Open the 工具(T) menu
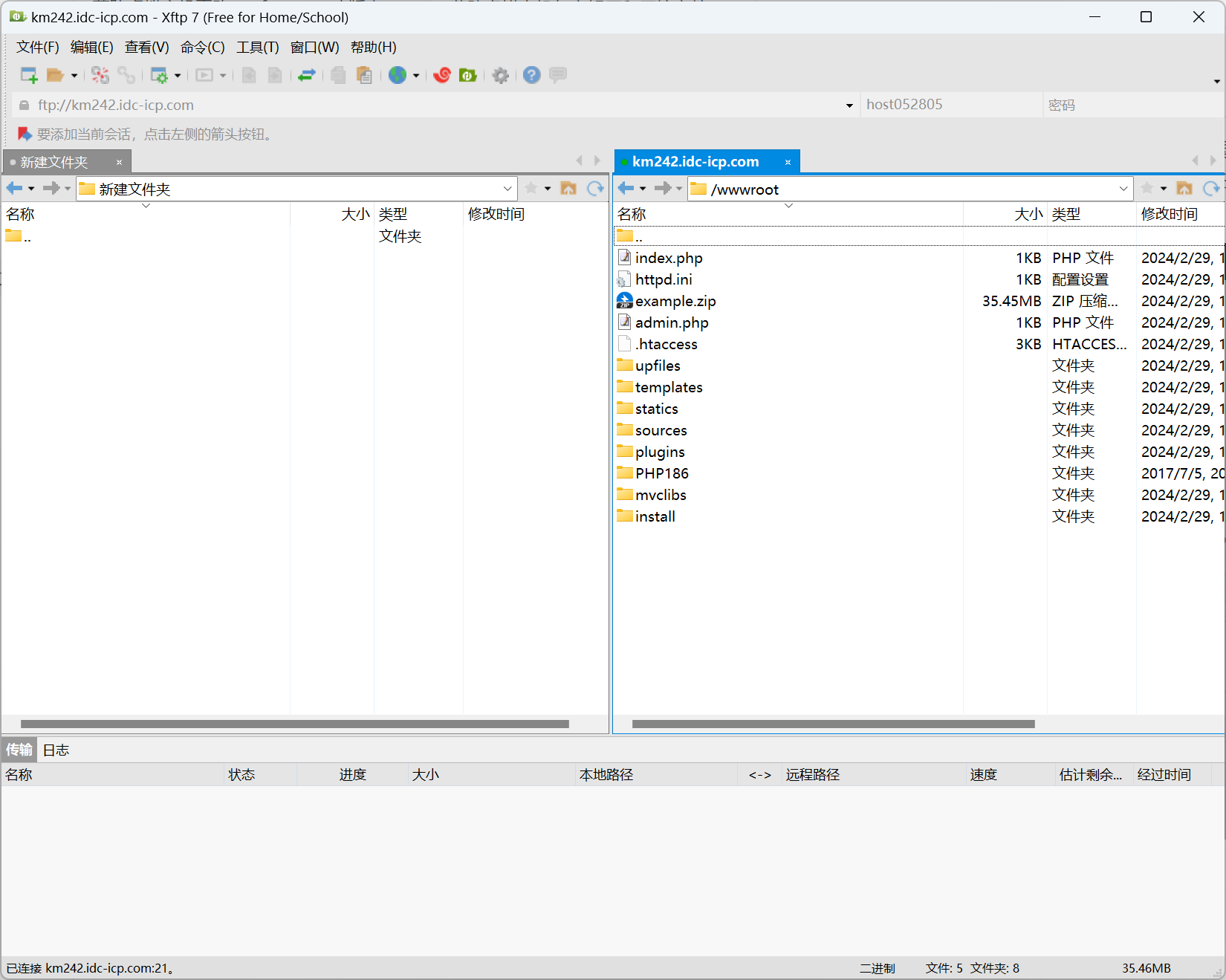Image resolution: width=1226 pixels, height=980 pixels. click(x=257, y=48)
